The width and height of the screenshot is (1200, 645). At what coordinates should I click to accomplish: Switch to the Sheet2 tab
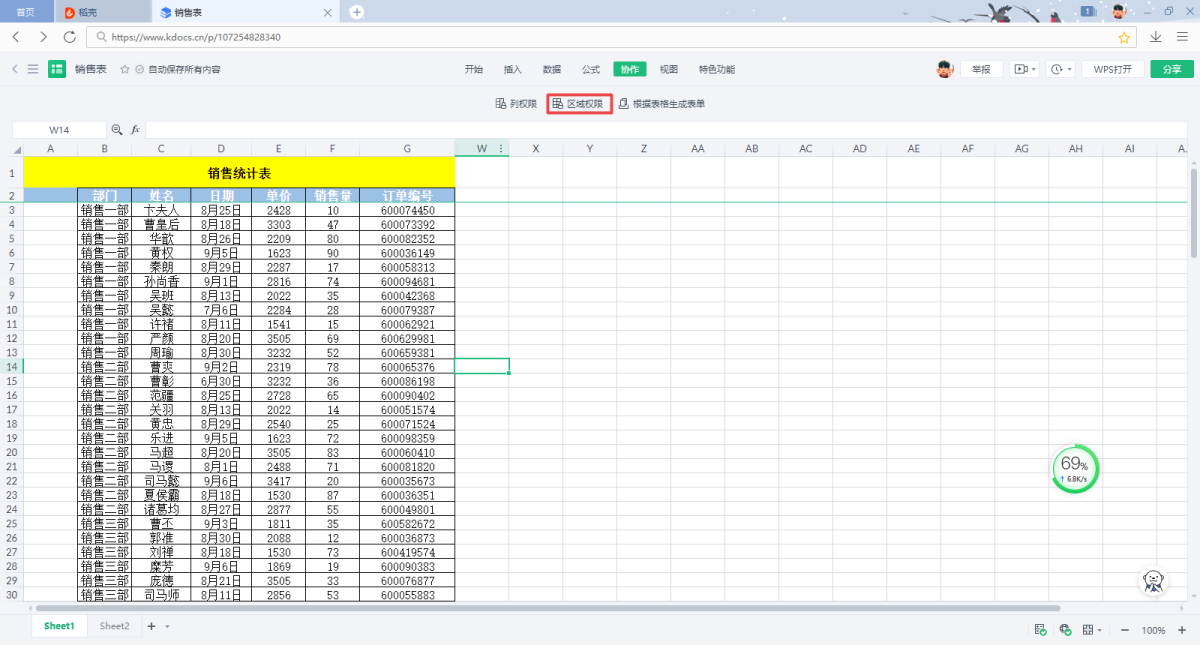coord(114,626)
